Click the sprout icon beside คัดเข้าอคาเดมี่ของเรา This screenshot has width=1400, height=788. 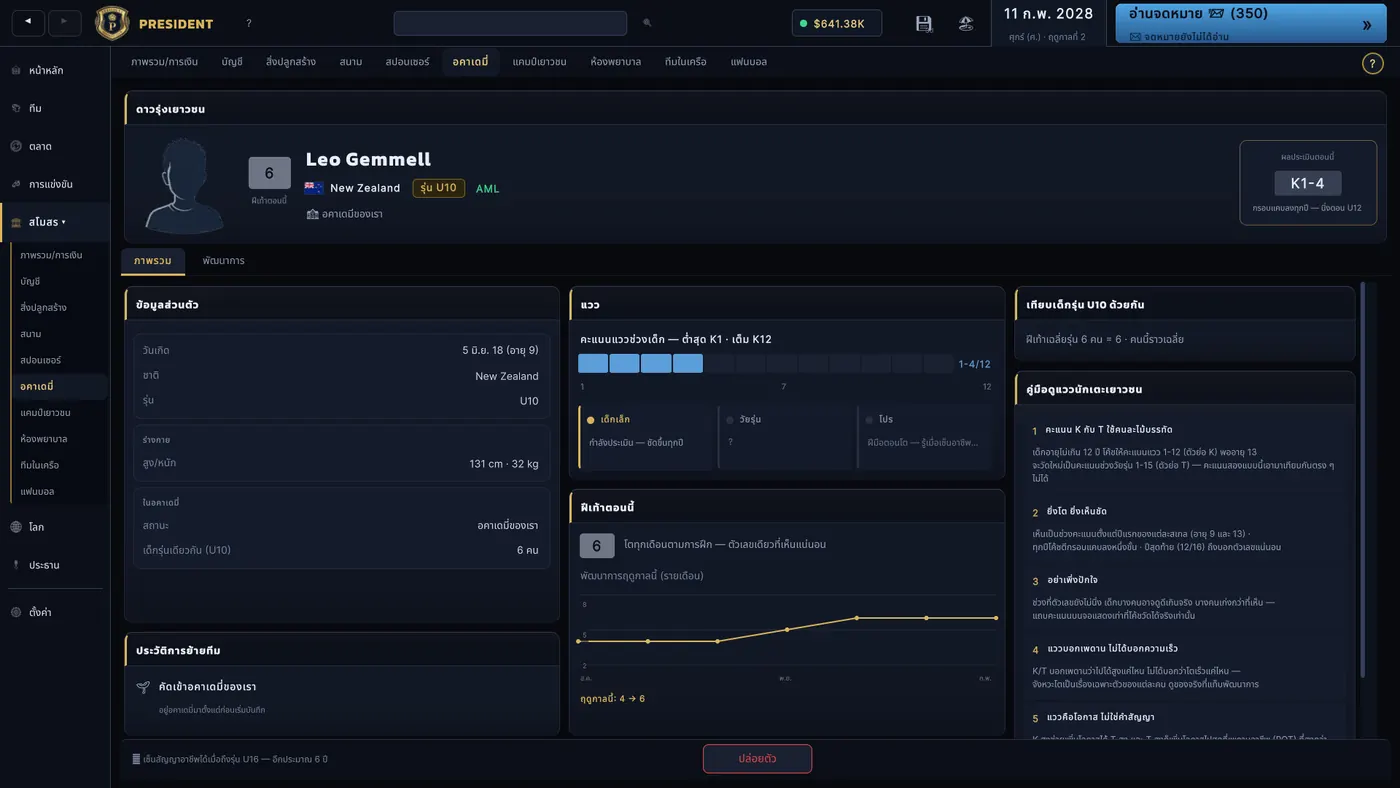144,687
